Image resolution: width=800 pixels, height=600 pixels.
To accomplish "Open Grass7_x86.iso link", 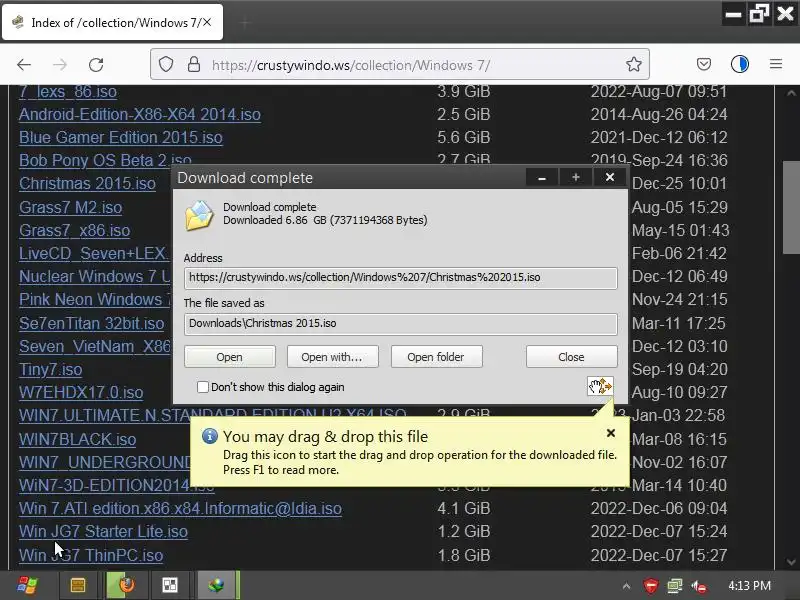I will click(74, 230).
